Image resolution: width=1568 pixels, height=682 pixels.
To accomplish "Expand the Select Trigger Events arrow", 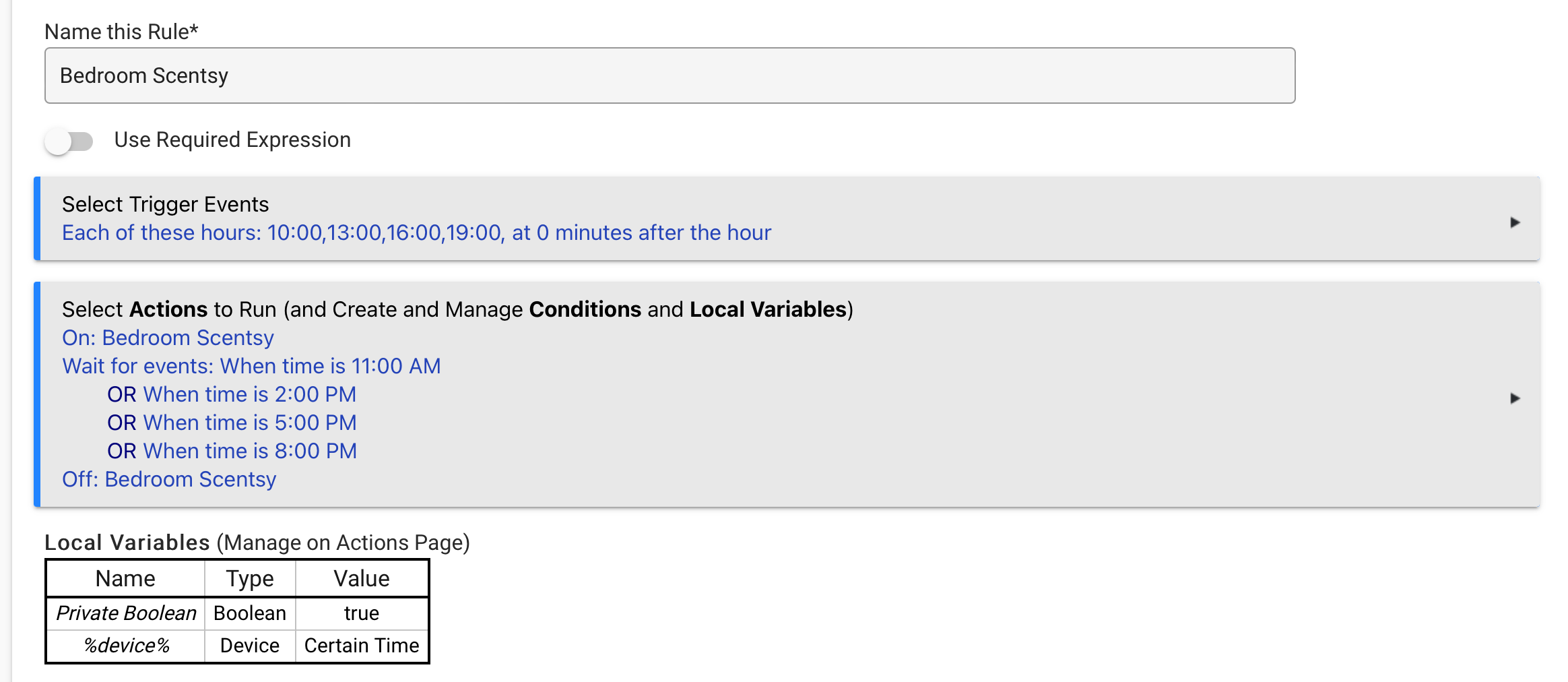I will tap(1515, 222).
